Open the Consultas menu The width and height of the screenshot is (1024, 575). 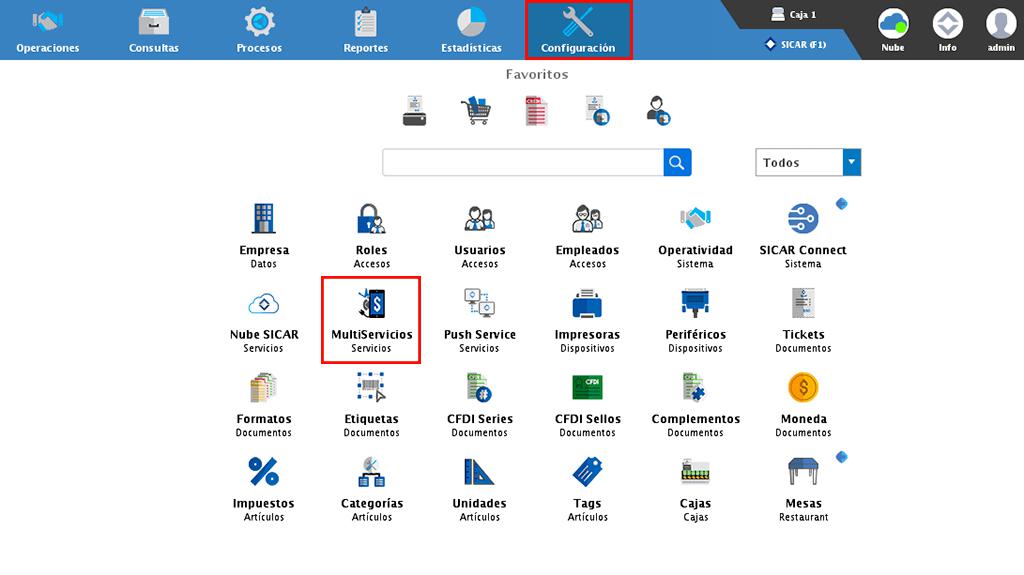(153, 30)
